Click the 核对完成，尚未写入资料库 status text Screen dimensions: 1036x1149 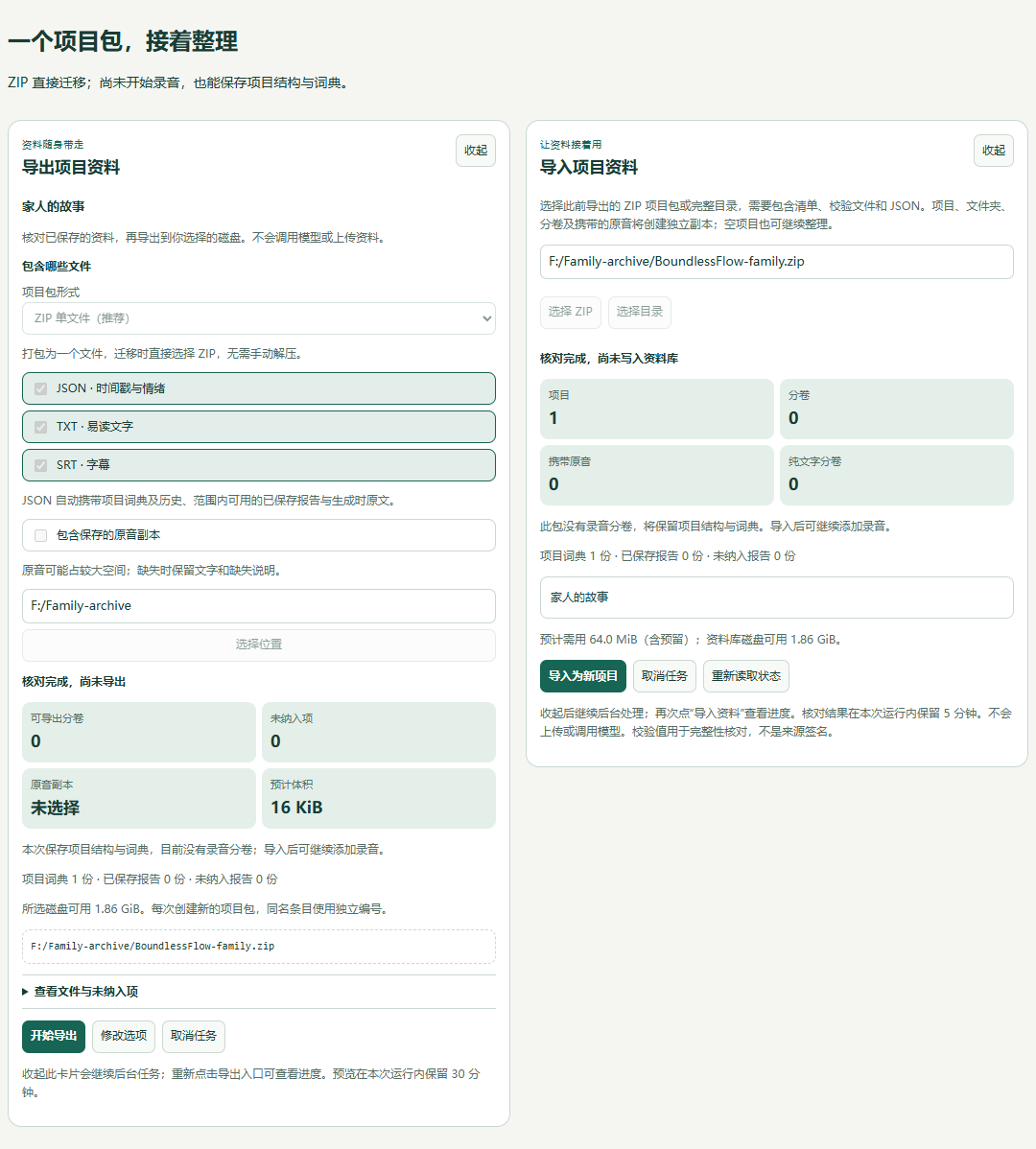pos(609,359)
